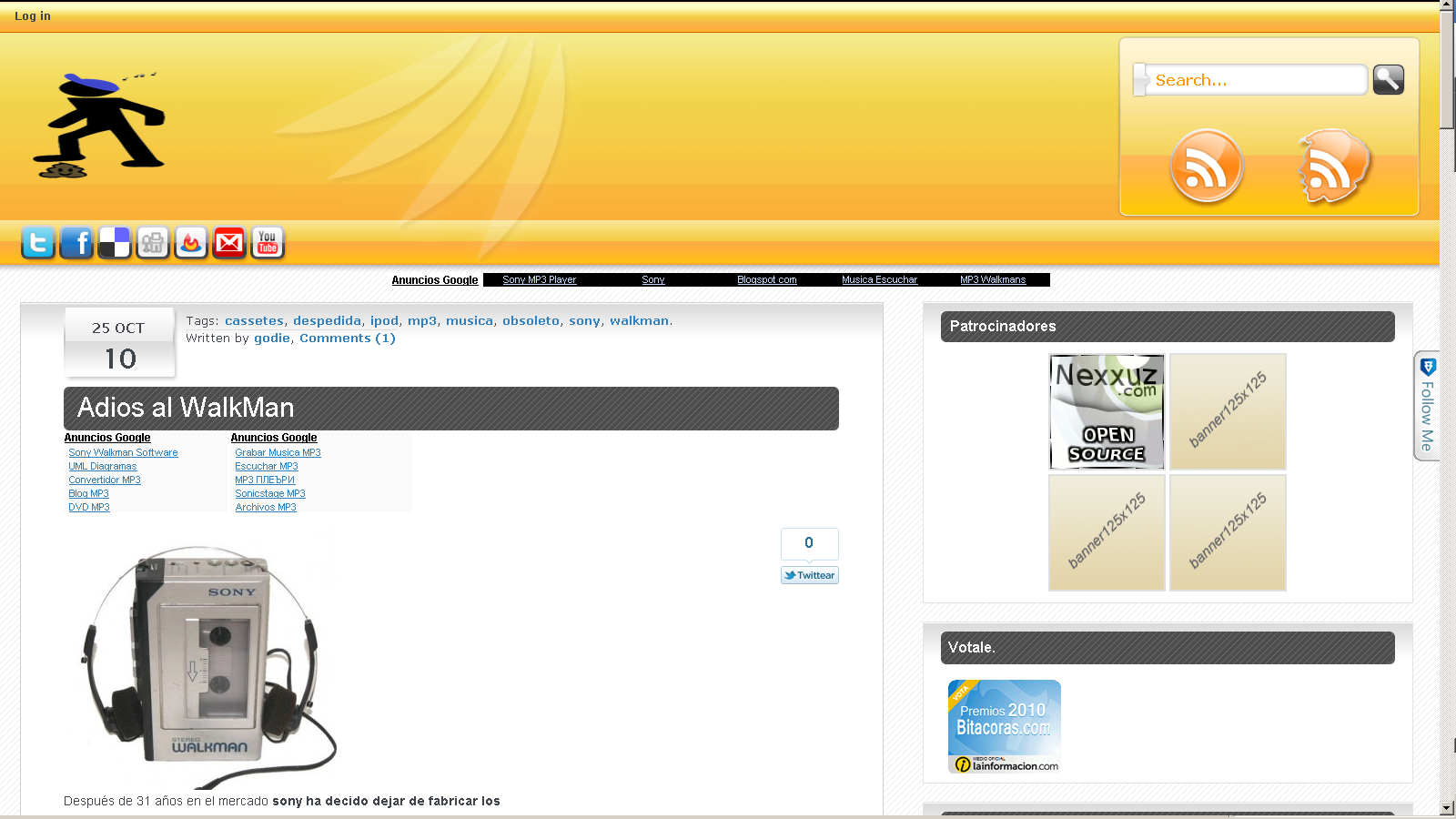
Task: Click the blog logo with beret figure
Action: tap(98, 125)
